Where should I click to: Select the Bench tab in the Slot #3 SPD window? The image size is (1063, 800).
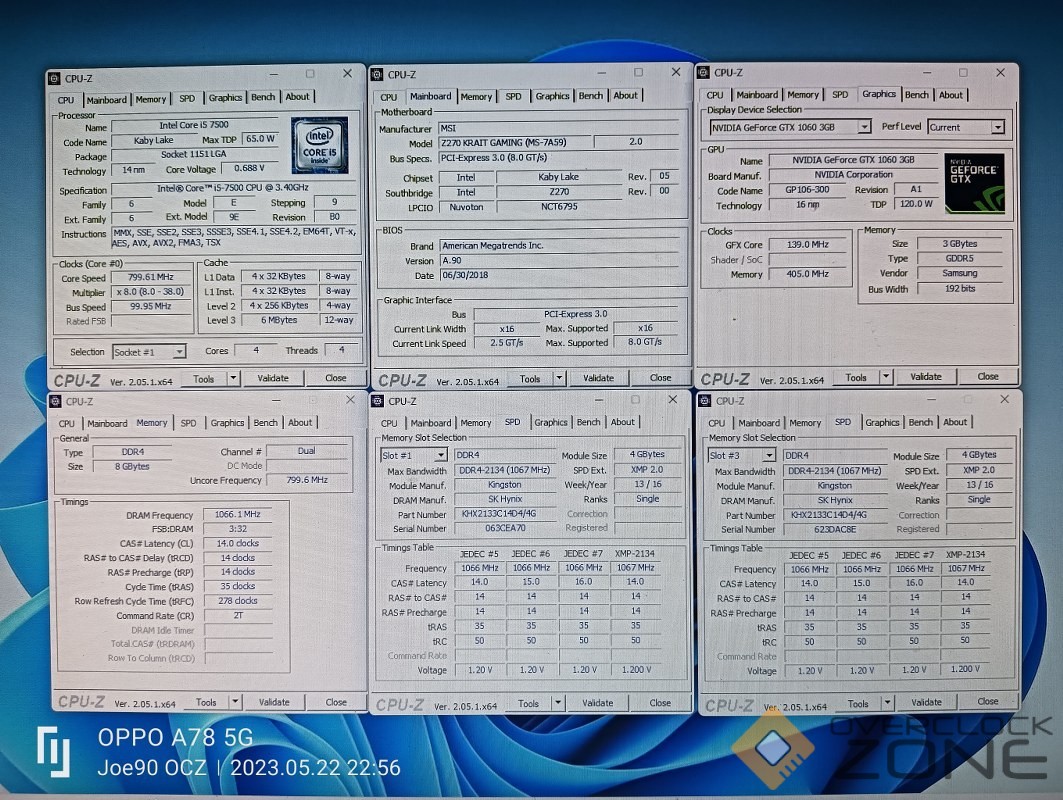[x=921, y=422]
